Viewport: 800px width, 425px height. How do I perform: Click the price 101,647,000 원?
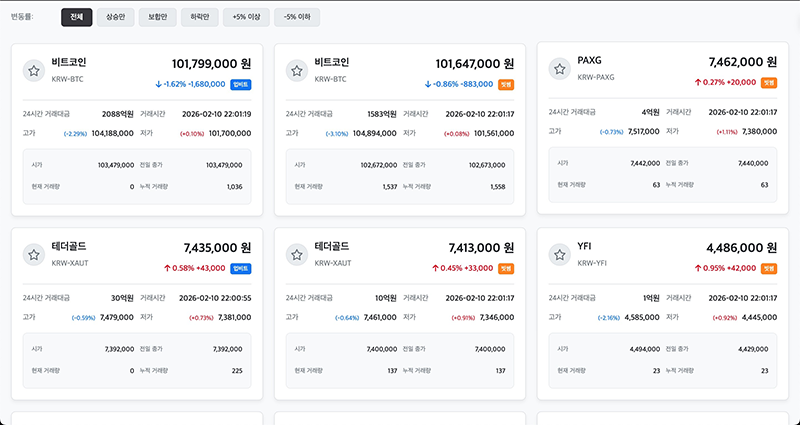[x=474, y=64]
